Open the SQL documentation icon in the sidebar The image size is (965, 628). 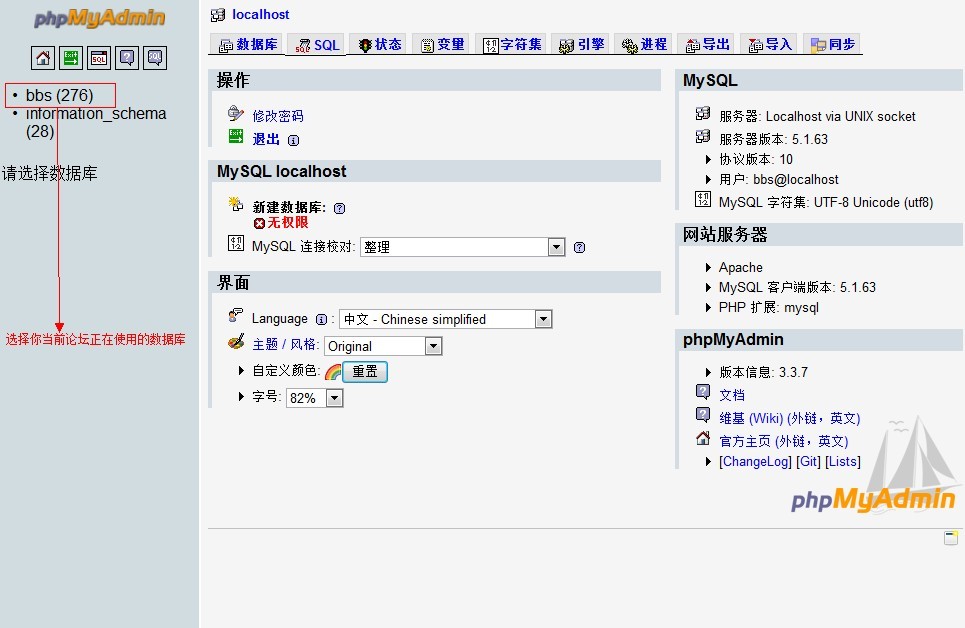(x=155, y=58)
